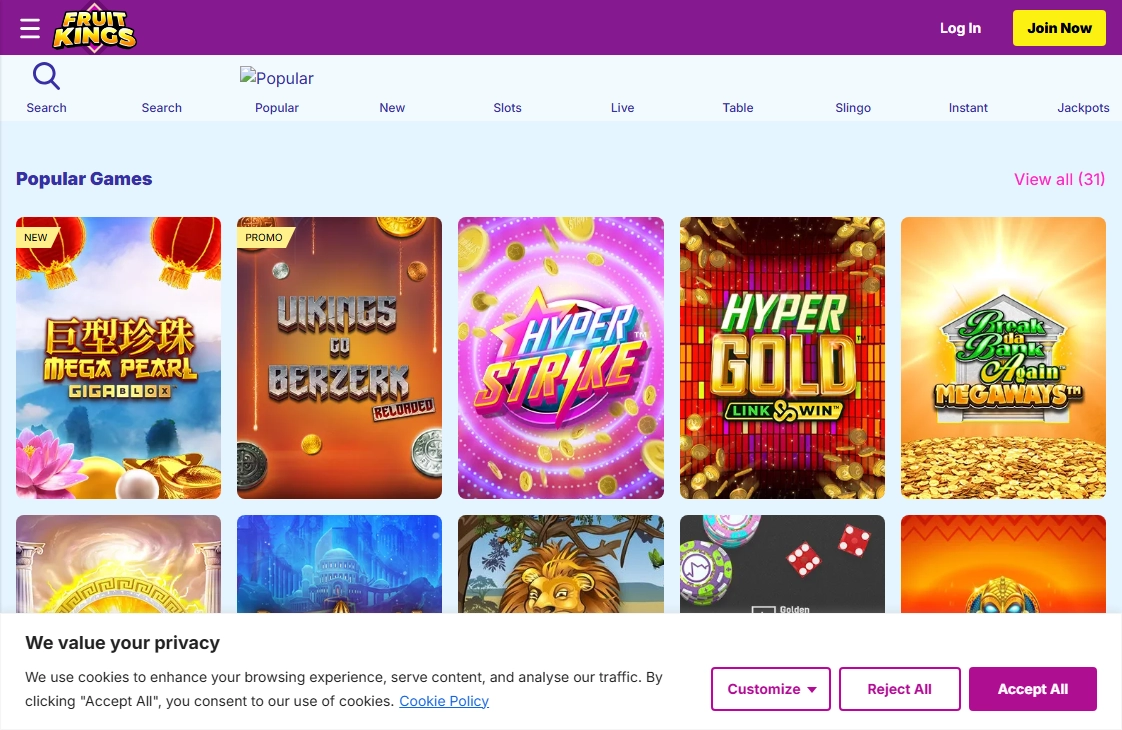Select the Slots category tab
Image resolution: width=1122 pixels, height=730 pixels.
507,107
